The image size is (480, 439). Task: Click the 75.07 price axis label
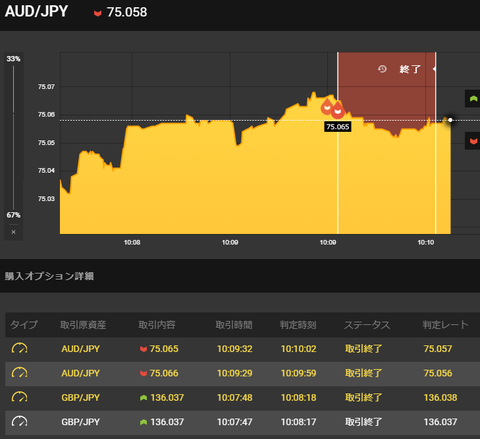click(46, 87)
